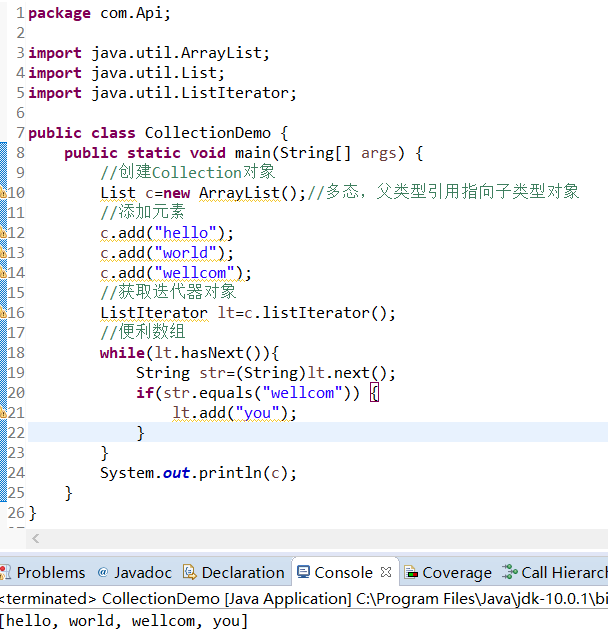Click the 'while' keyword on line 18
The width and height of the screenshot is (608, 635).
coord(122,353)
